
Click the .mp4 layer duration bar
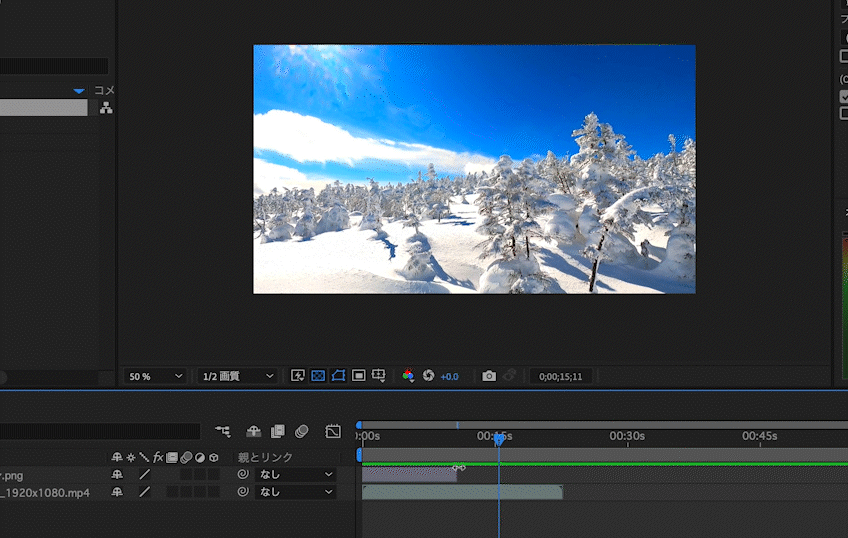point(462,492)
